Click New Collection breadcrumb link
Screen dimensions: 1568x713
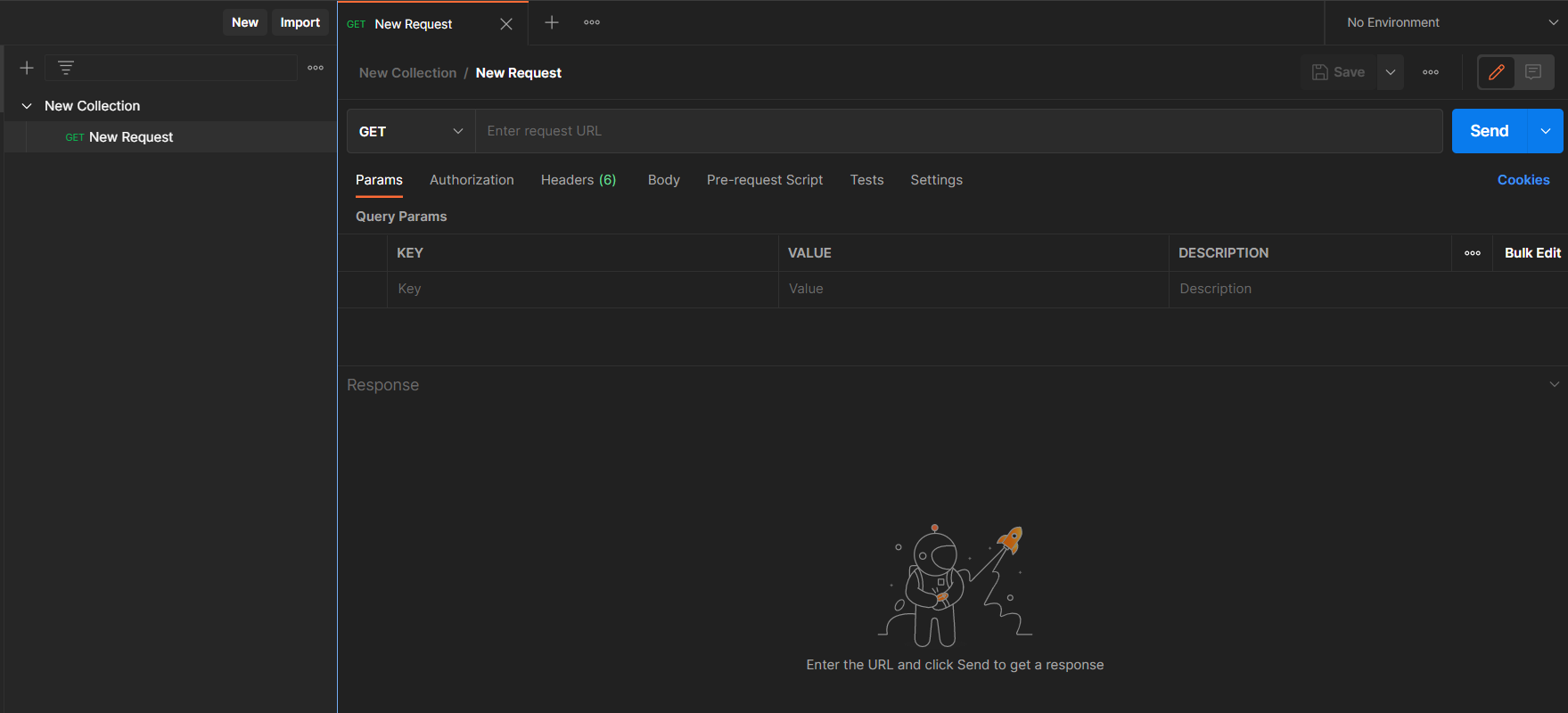[x=407, y=73]
